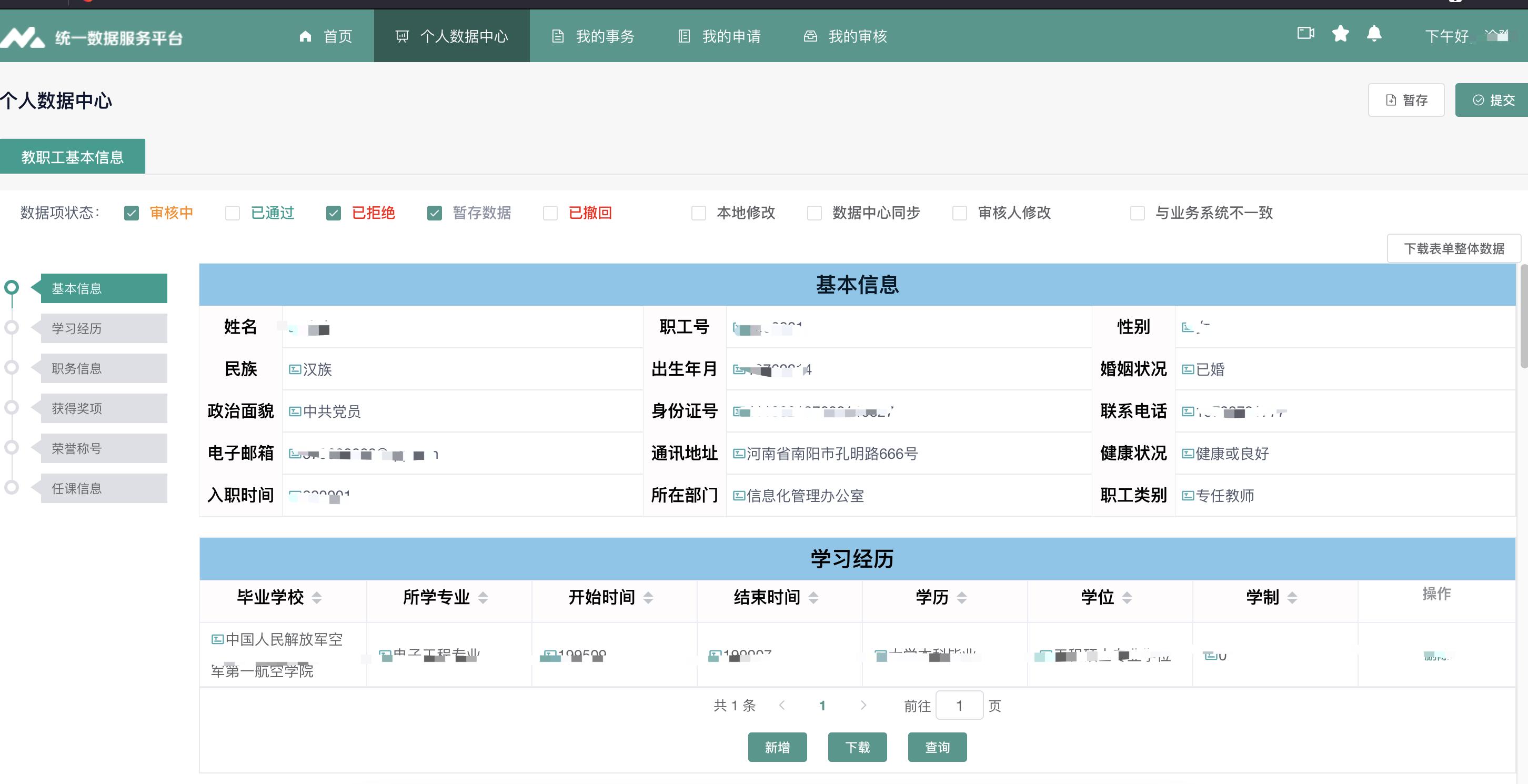Click edit icon next to 专任教师

click(x=1188, y=496)
